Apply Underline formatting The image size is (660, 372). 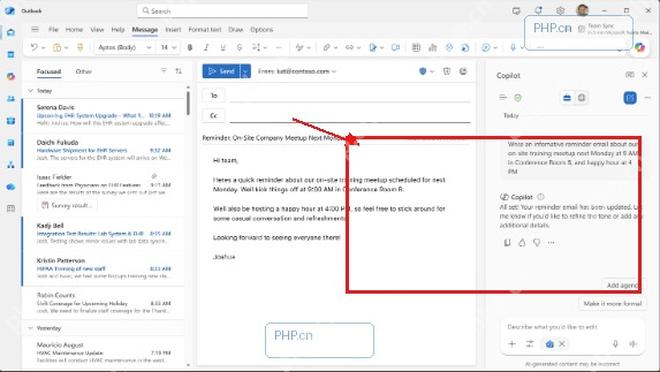tap(223, 48)
